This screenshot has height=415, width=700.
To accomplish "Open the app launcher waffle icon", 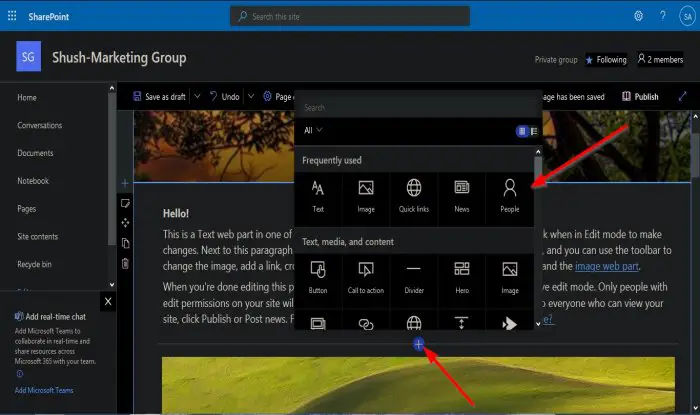I will tap(12, 17).
